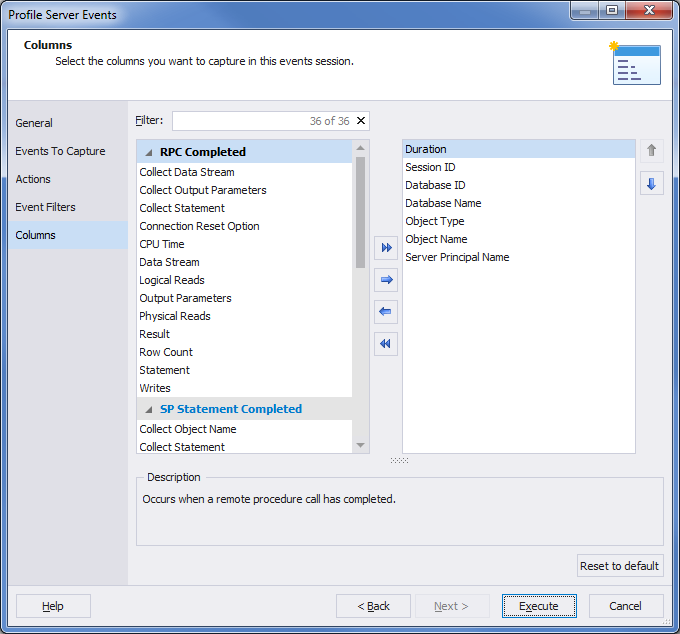The width and height of the screenshot is (680, 634).
Task: Click inside the Filter text field
Action: click(241, 121)
